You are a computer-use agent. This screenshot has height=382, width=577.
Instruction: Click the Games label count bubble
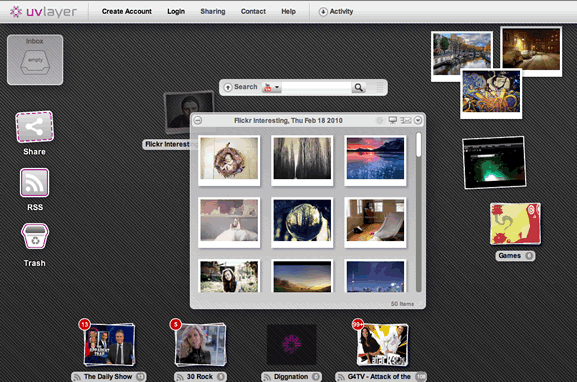529,256
